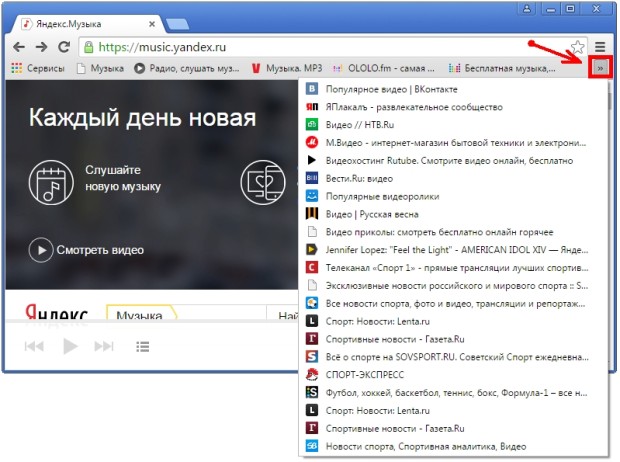Bookmark this page with the star icon

click(577, 47)
